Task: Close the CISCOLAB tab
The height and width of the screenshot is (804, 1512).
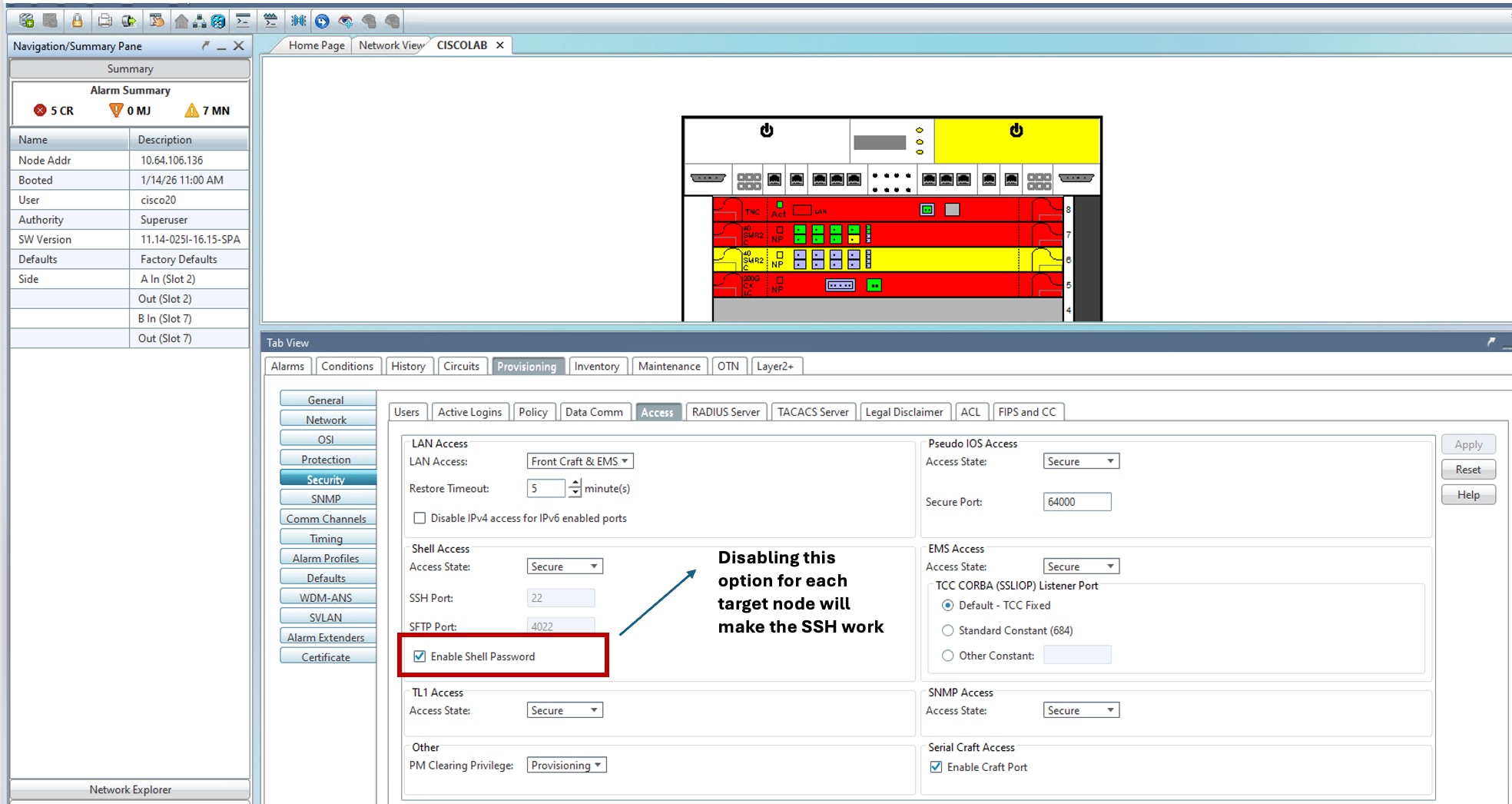Action: pyautogui.click(x=500, y=45)
